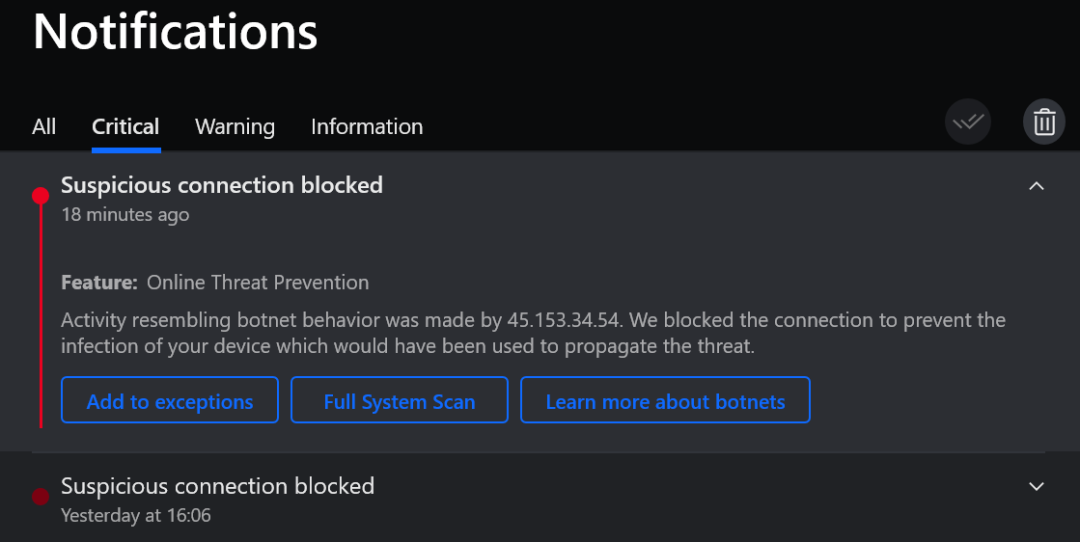Start a Full System Scan
The width and height of the screenshot is (1080, 542).
pos(399,401)
